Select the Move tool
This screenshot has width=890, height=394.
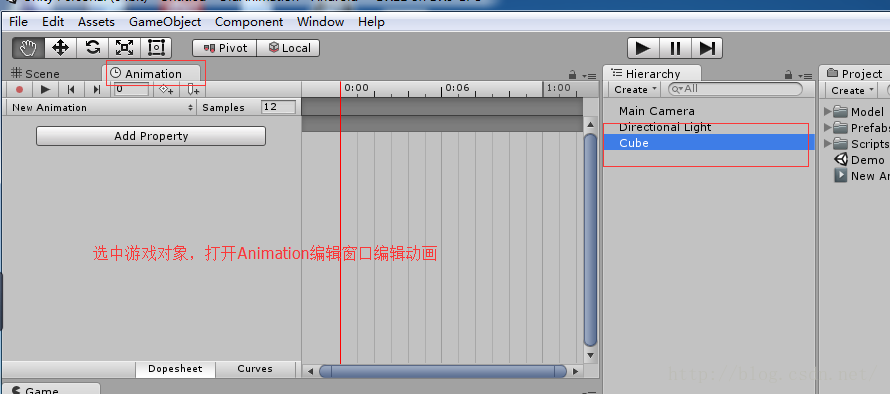(60, 48)
